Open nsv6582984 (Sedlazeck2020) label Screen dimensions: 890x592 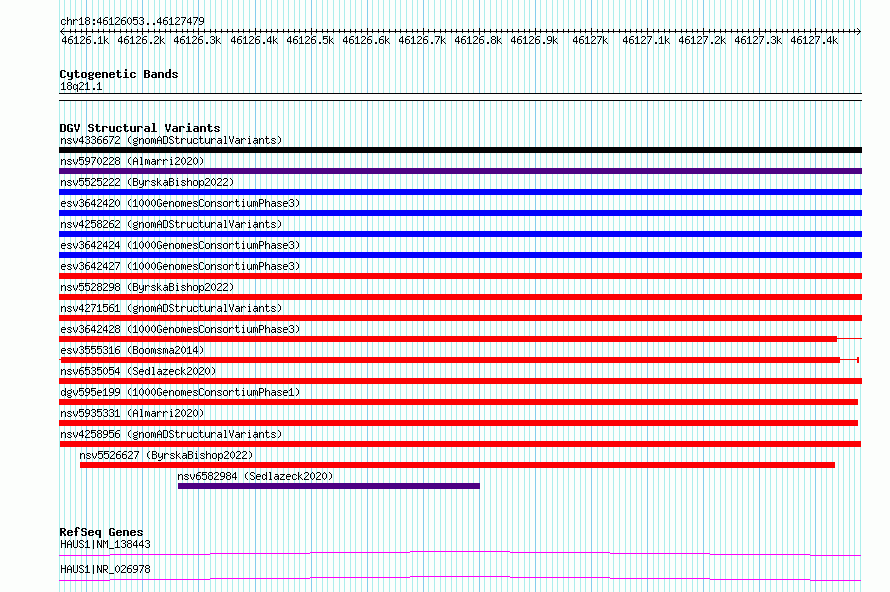[255, 476]
